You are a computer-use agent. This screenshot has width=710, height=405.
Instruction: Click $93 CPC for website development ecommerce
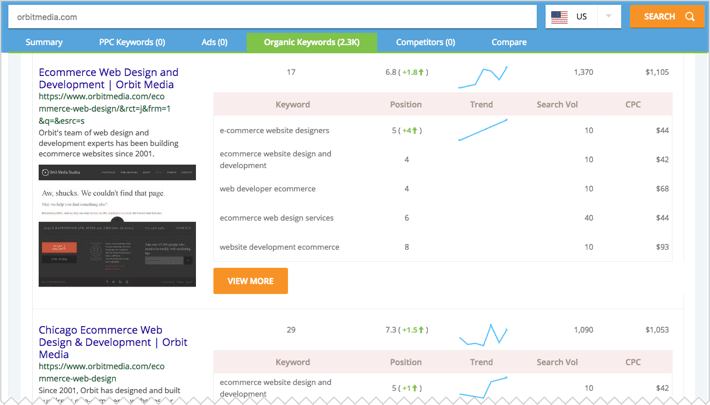coord(662,247)
